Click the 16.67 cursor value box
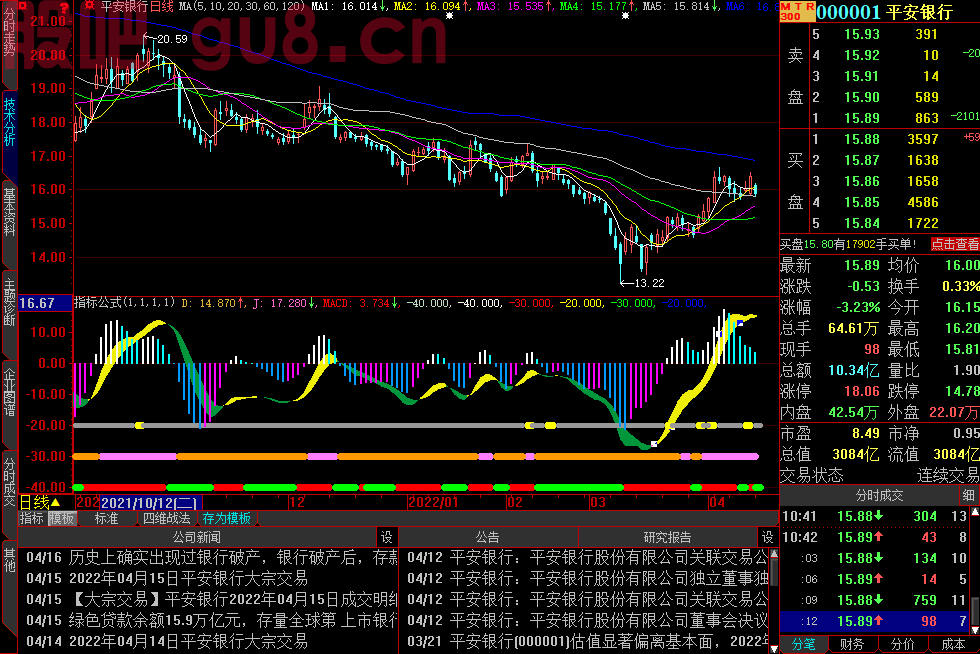980x654 pixels. pyautogui.click(x=45, y=303)
